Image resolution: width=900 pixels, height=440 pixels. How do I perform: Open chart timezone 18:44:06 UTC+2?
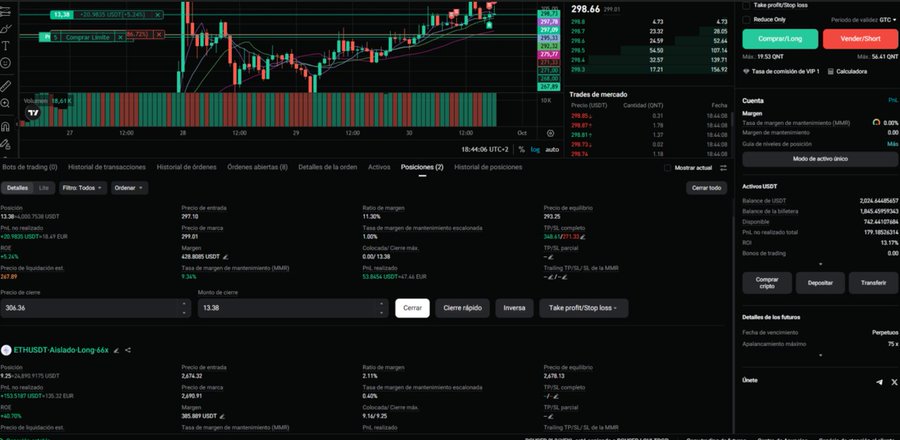pos(485,149)
